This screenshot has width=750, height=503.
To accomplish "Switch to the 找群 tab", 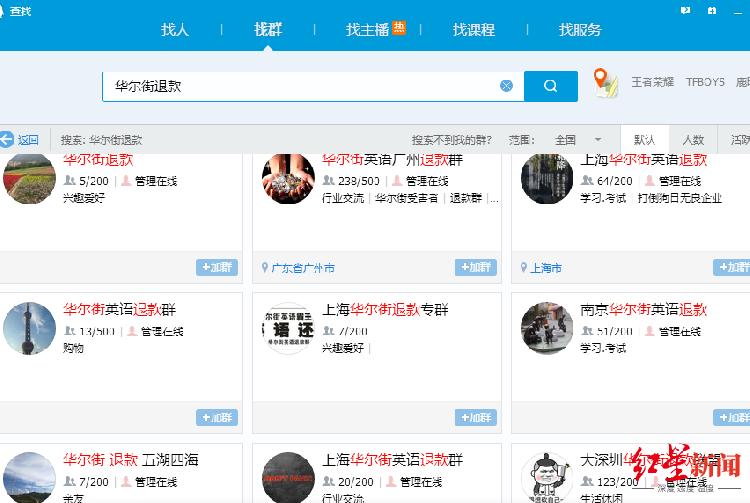I will (268, 30).
